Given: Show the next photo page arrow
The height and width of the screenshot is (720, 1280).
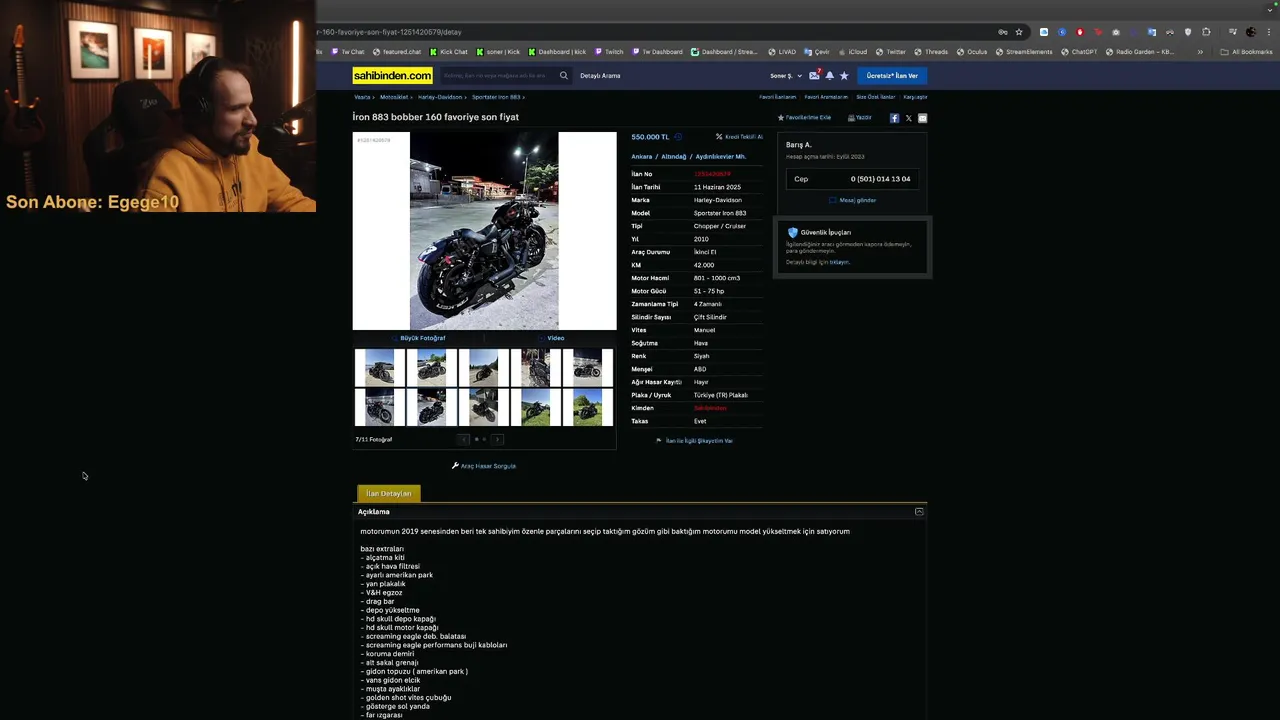Looking at the screenshot, I should [497, 439].
